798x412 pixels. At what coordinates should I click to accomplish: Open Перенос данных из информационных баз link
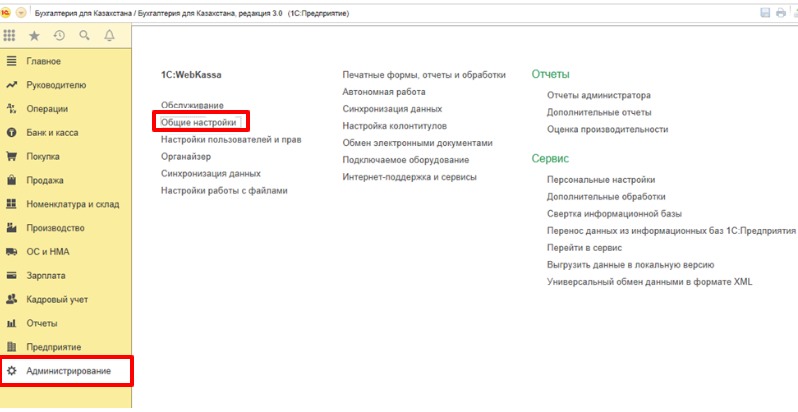click(671, 230)
